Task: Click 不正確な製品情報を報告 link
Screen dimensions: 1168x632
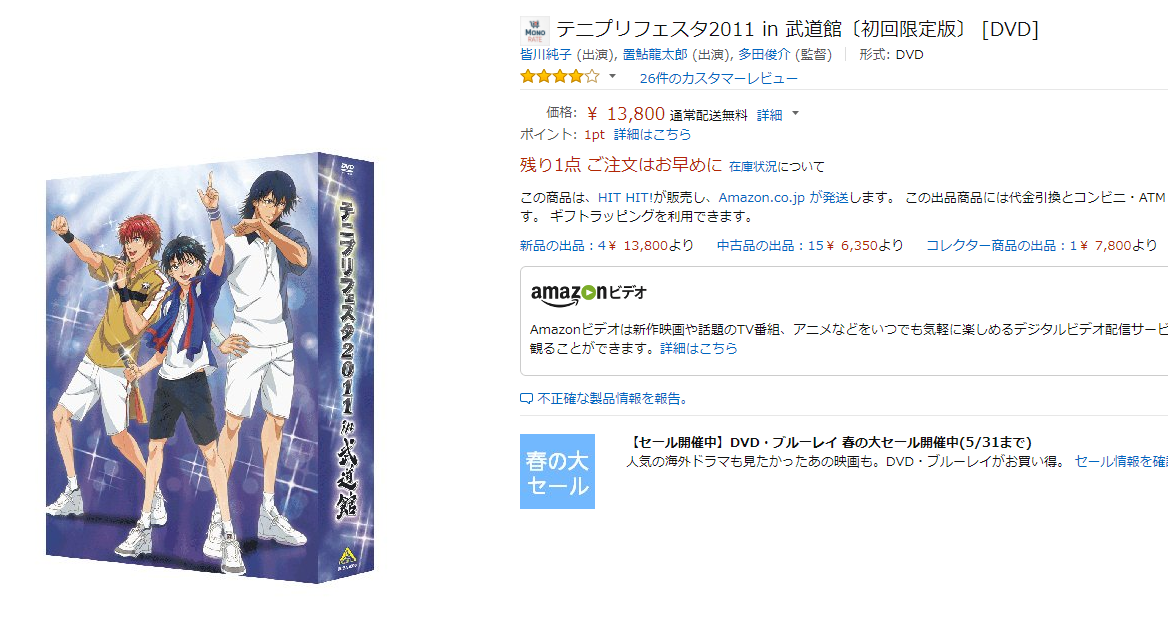Action: click(612, 399)
